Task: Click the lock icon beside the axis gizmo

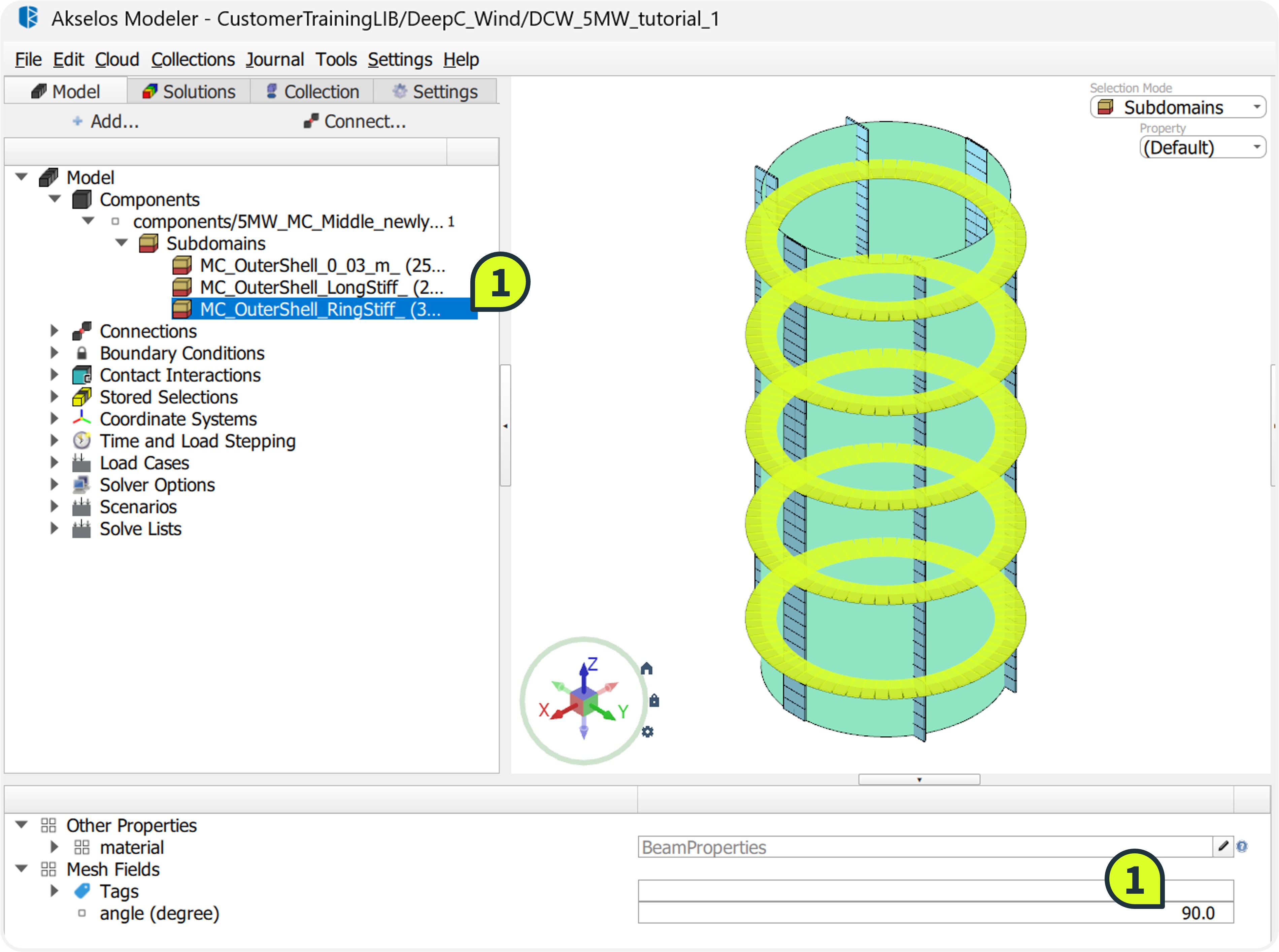Action: (x=654, y=701)
